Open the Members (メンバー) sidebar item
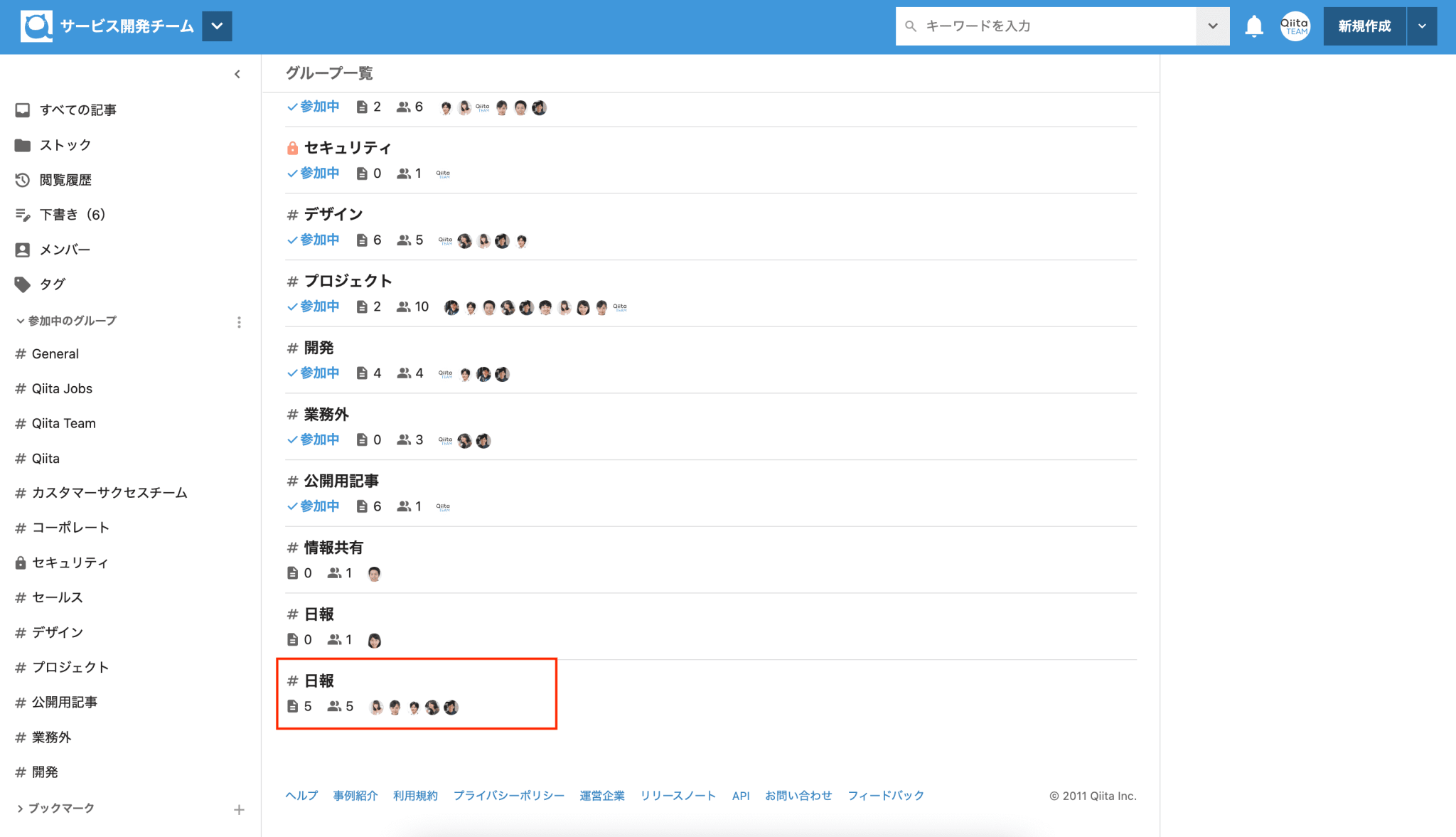Screen dimensions: 1456x837 pyautogui.click(x=65, y=250)
